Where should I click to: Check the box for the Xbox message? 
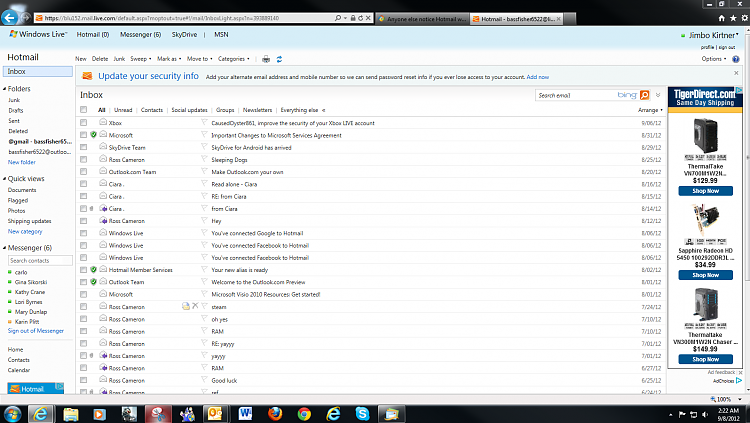[84, 122]
